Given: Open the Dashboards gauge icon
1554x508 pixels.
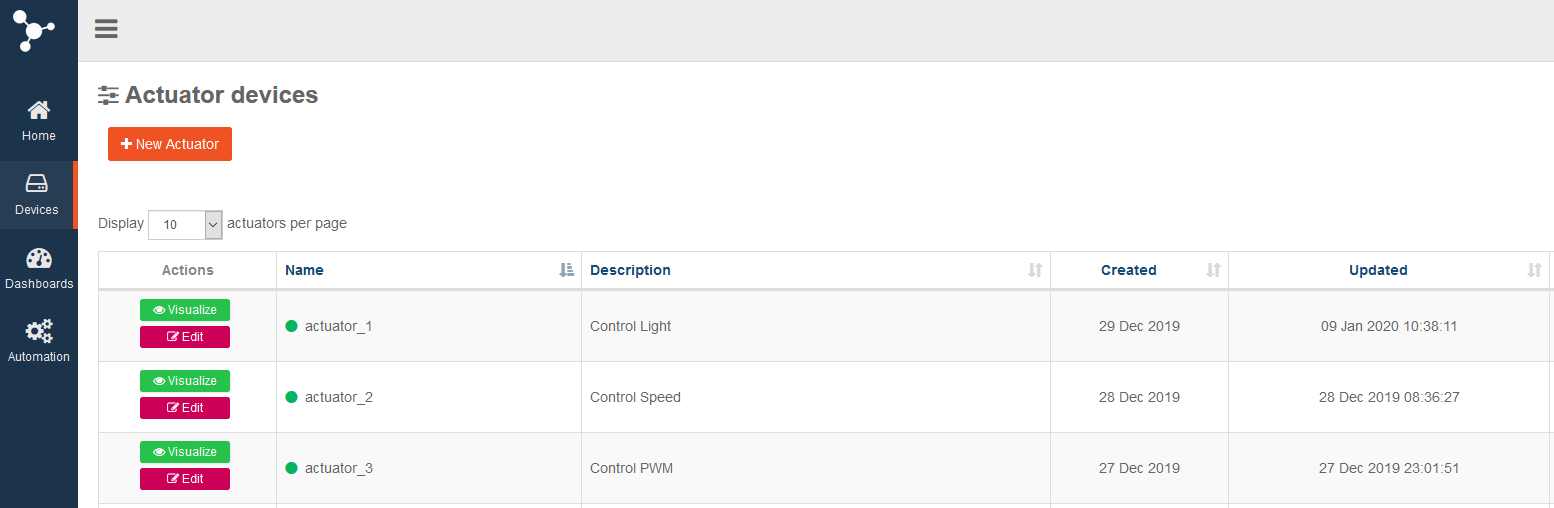Looking at the screenshot, I should 39,258.
